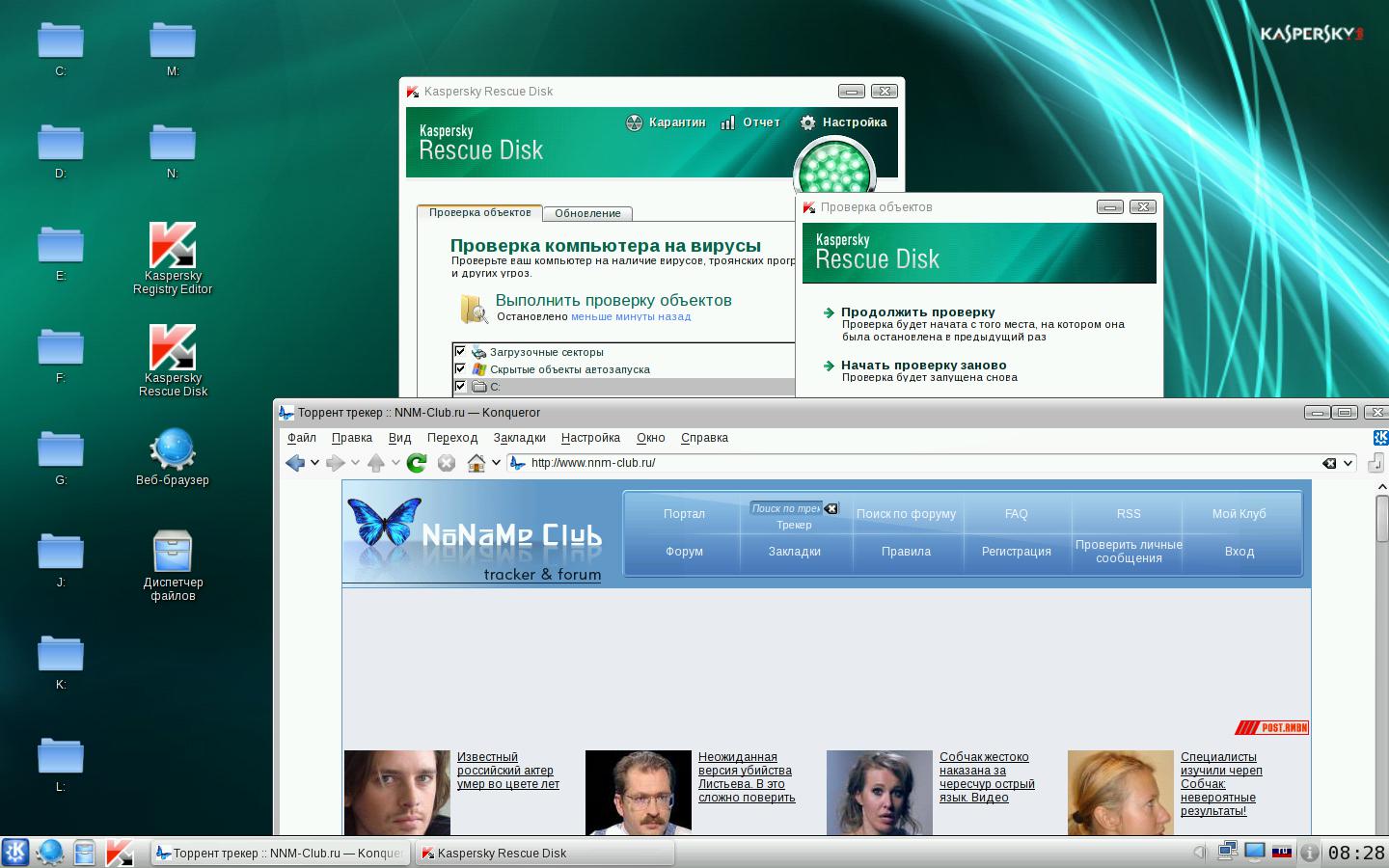
Task: Click Поиск по форуму navigation button
Action: tap(906, 514)
